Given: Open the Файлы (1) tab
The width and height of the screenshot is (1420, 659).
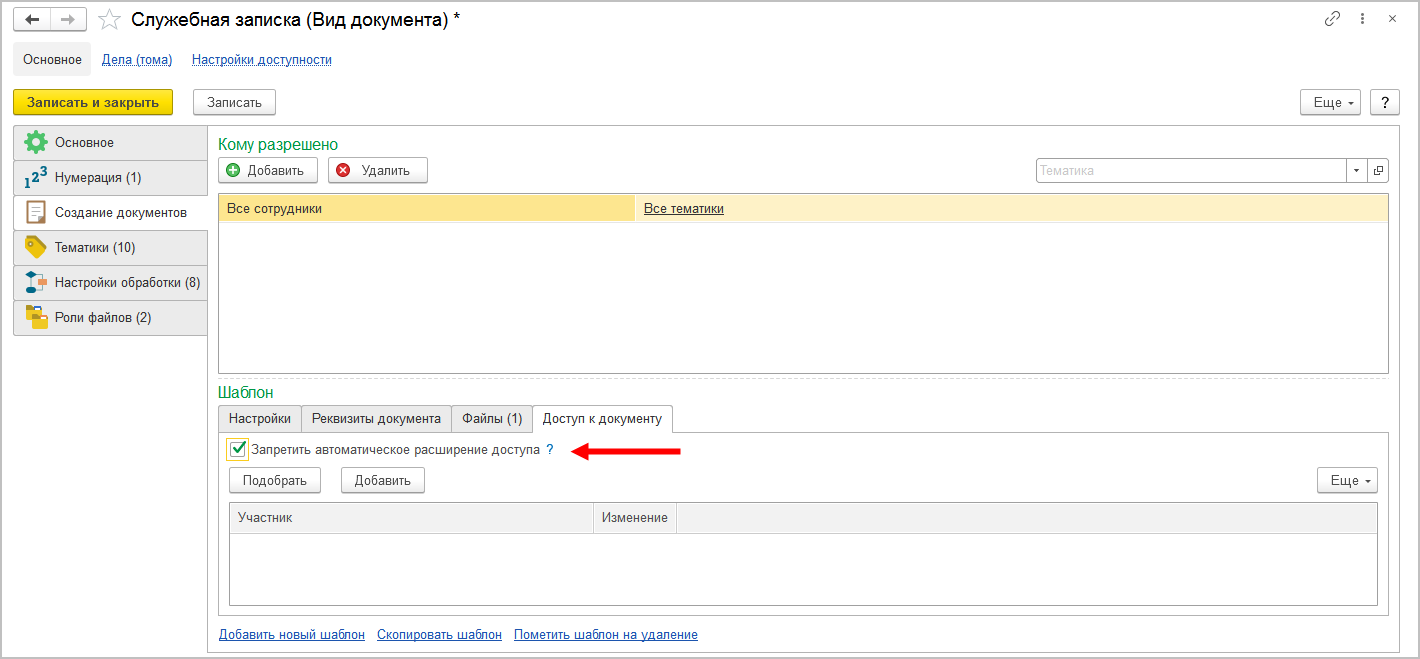Looking at the screenshot, I should point(492,419).
